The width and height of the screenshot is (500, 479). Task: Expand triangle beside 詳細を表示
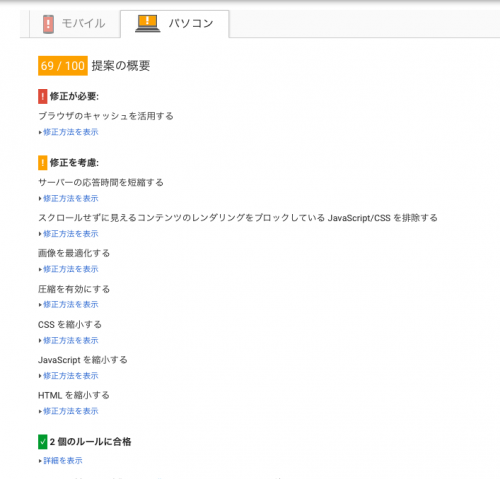(x=40, y=461)
